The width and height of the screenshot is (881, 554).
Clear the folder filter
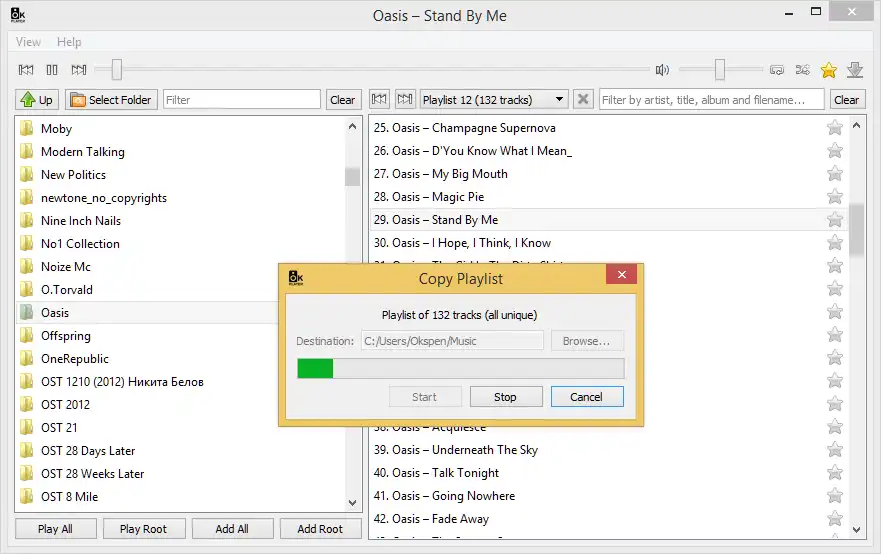point(342,100)
